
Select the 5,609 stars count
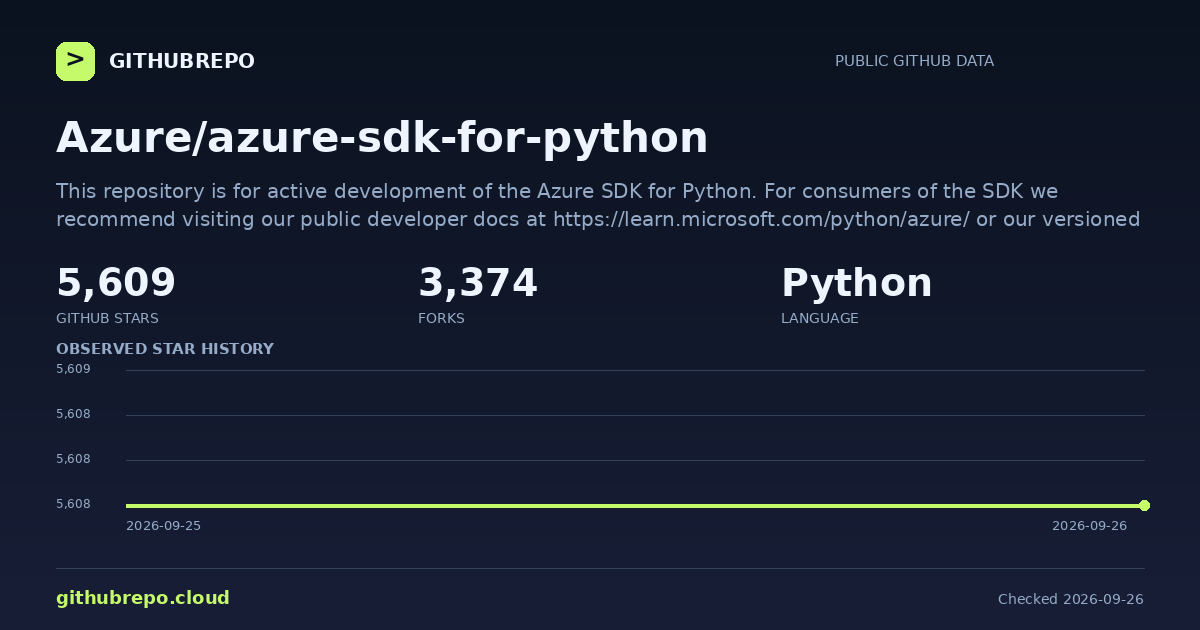tap(116, 283)
